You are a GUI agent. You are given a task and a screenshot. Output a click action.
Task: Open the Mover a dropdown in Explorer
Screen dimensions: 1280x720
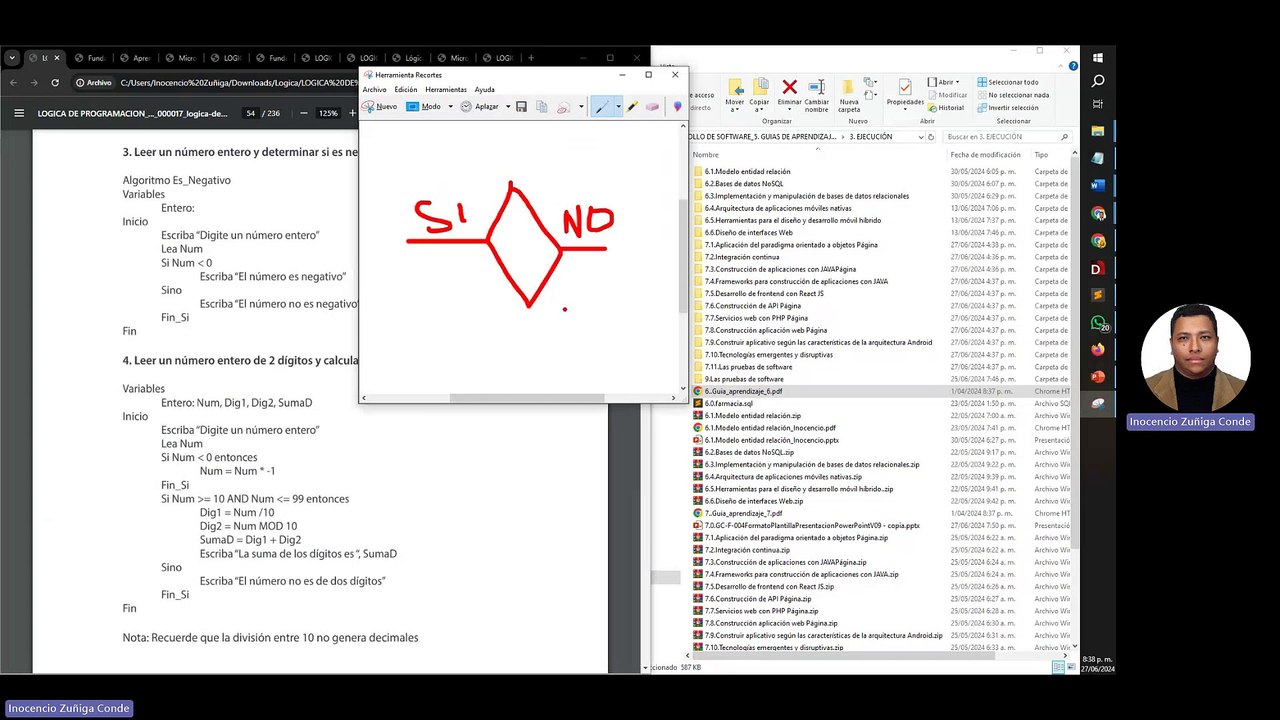[x=735, y=94]
